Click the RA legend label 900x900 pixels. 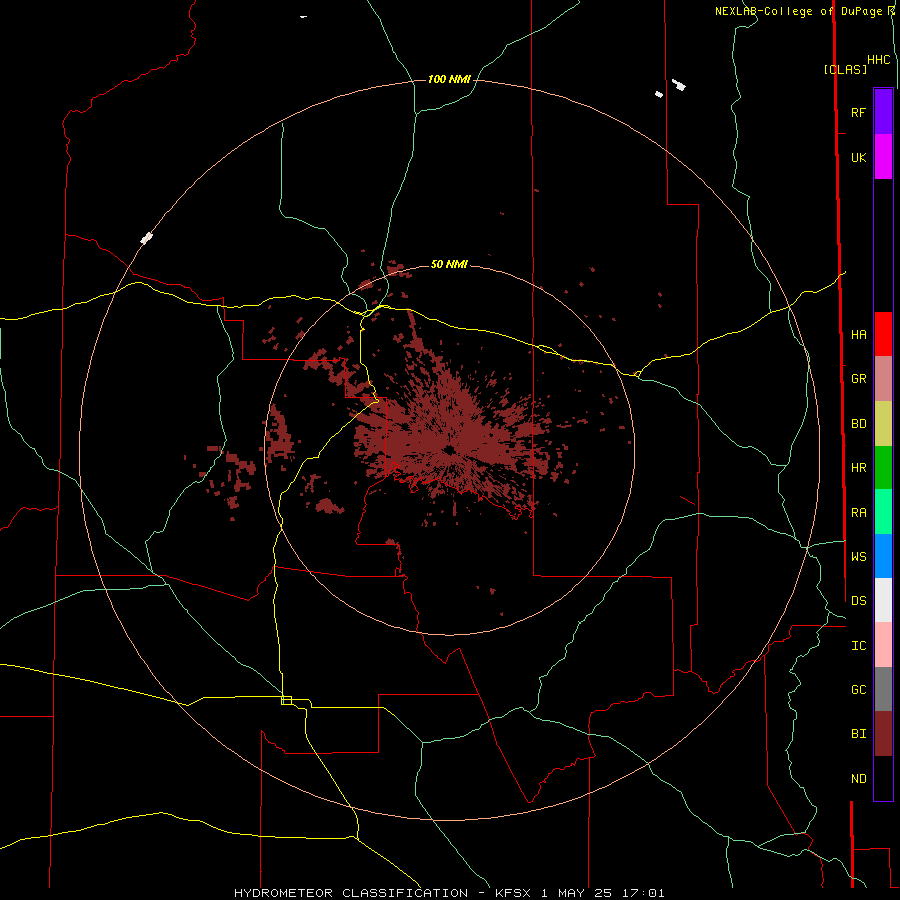click(858, 513)
